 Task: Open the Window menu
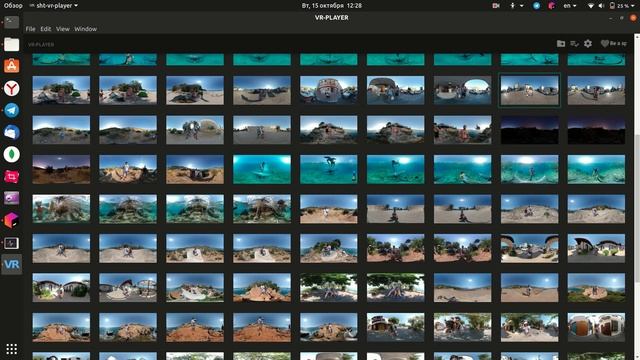[85, 29]
